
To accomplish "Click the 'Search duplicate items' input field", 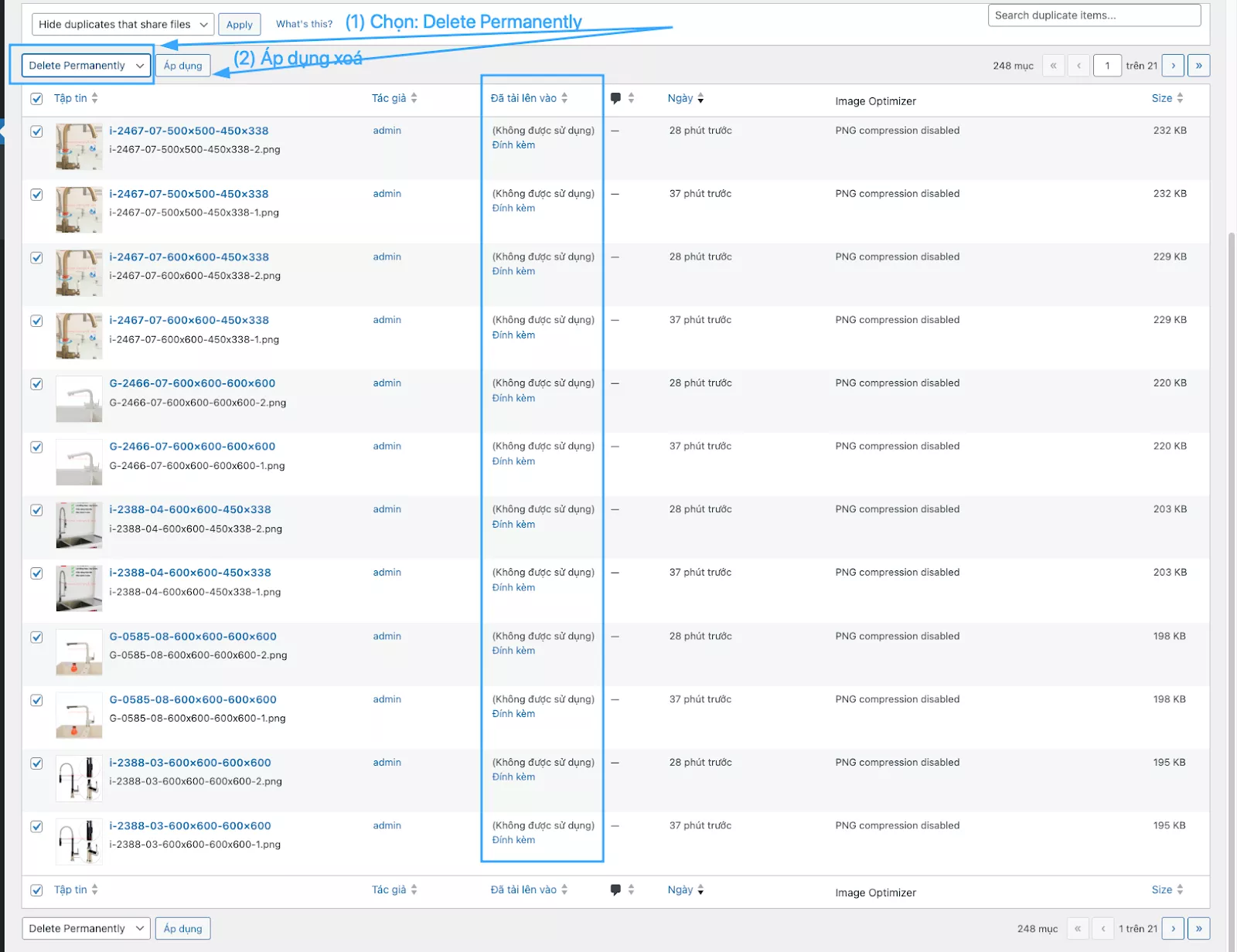I will [x=1093, y=15].
